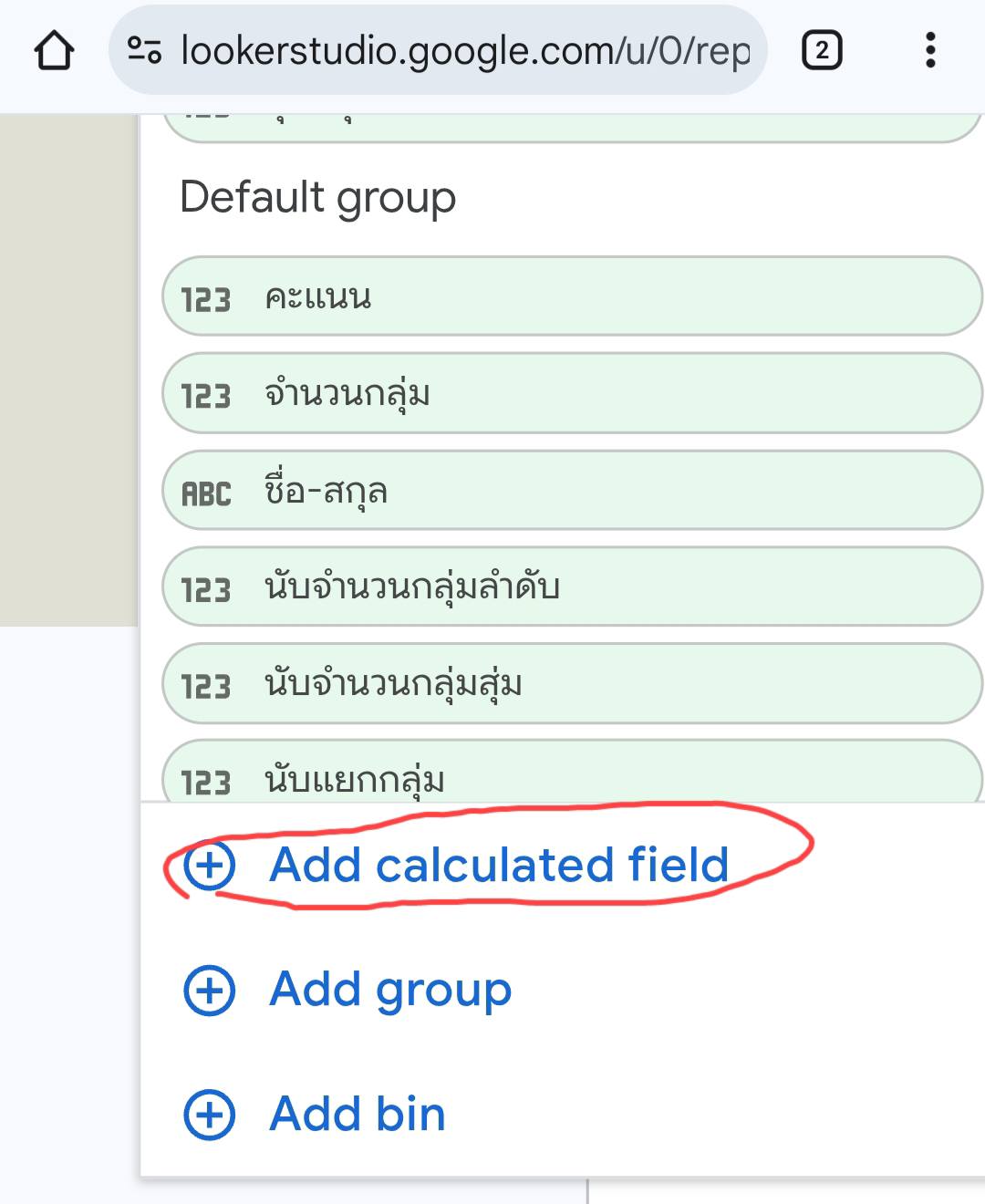Click the ABC type icon on ชื่อ-สกุล field
Viewport: 985px width, 1204px height.
tap(206, 493)
